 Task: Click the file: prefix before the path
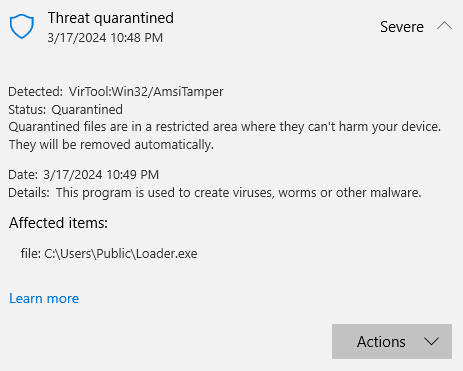pyautogui.click(x=31, y=254)
